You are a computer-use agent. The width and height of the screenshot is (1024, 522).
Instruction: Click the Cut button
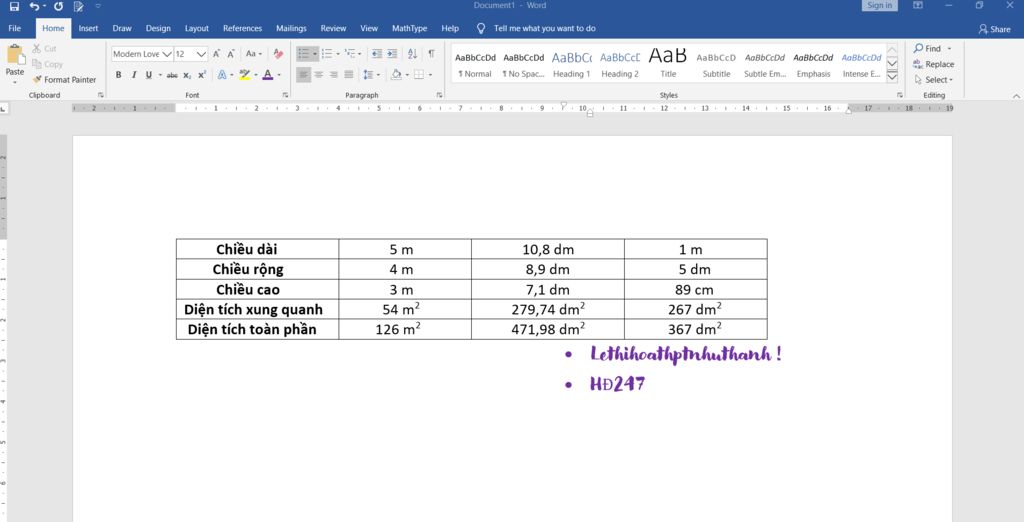pos(44,48)
